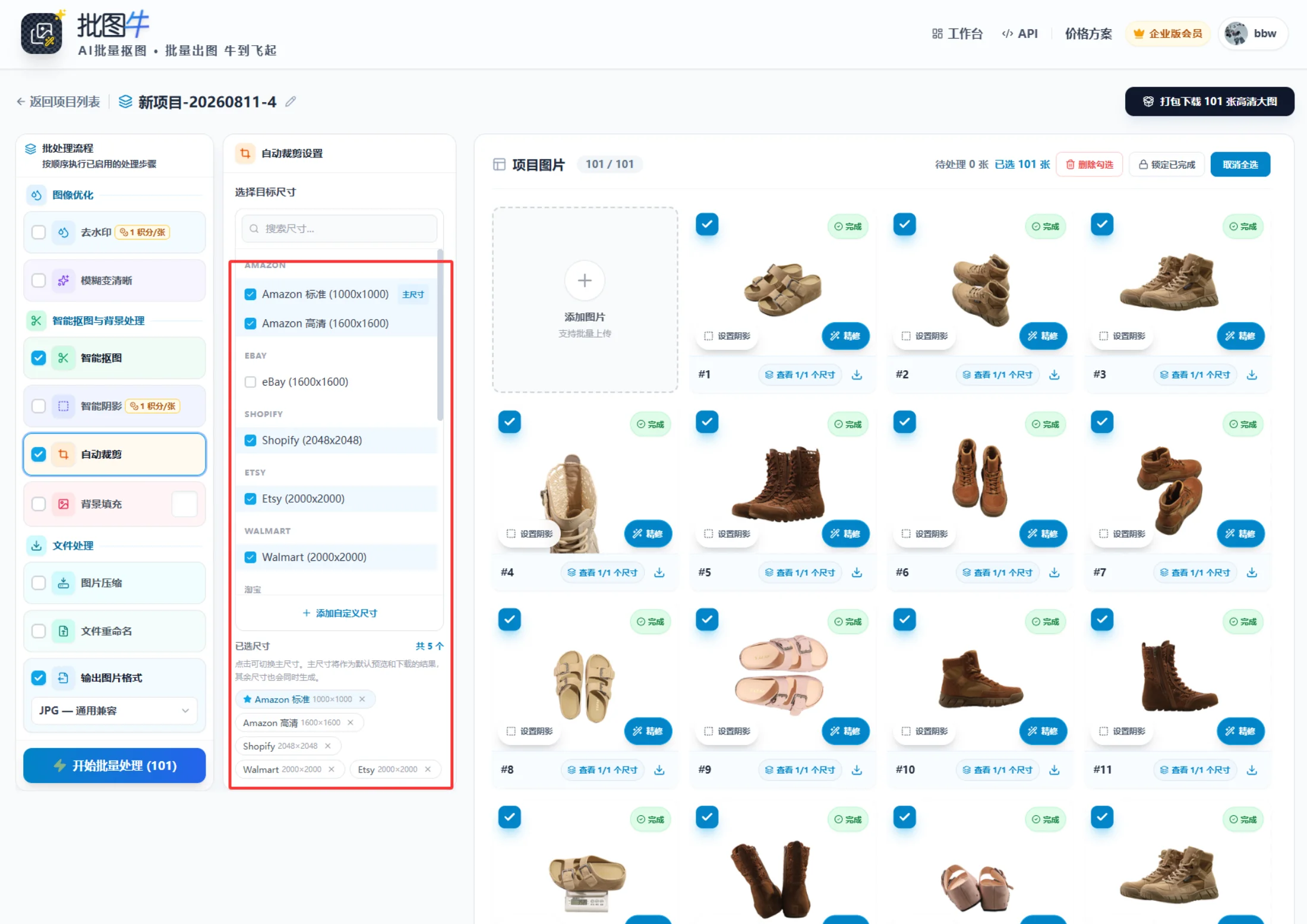Remove Amazon 标准 1000×1000 selected size tag
Image resolution: width=1307 pixels, height=924 pixels.
click(x=362, y=699)
